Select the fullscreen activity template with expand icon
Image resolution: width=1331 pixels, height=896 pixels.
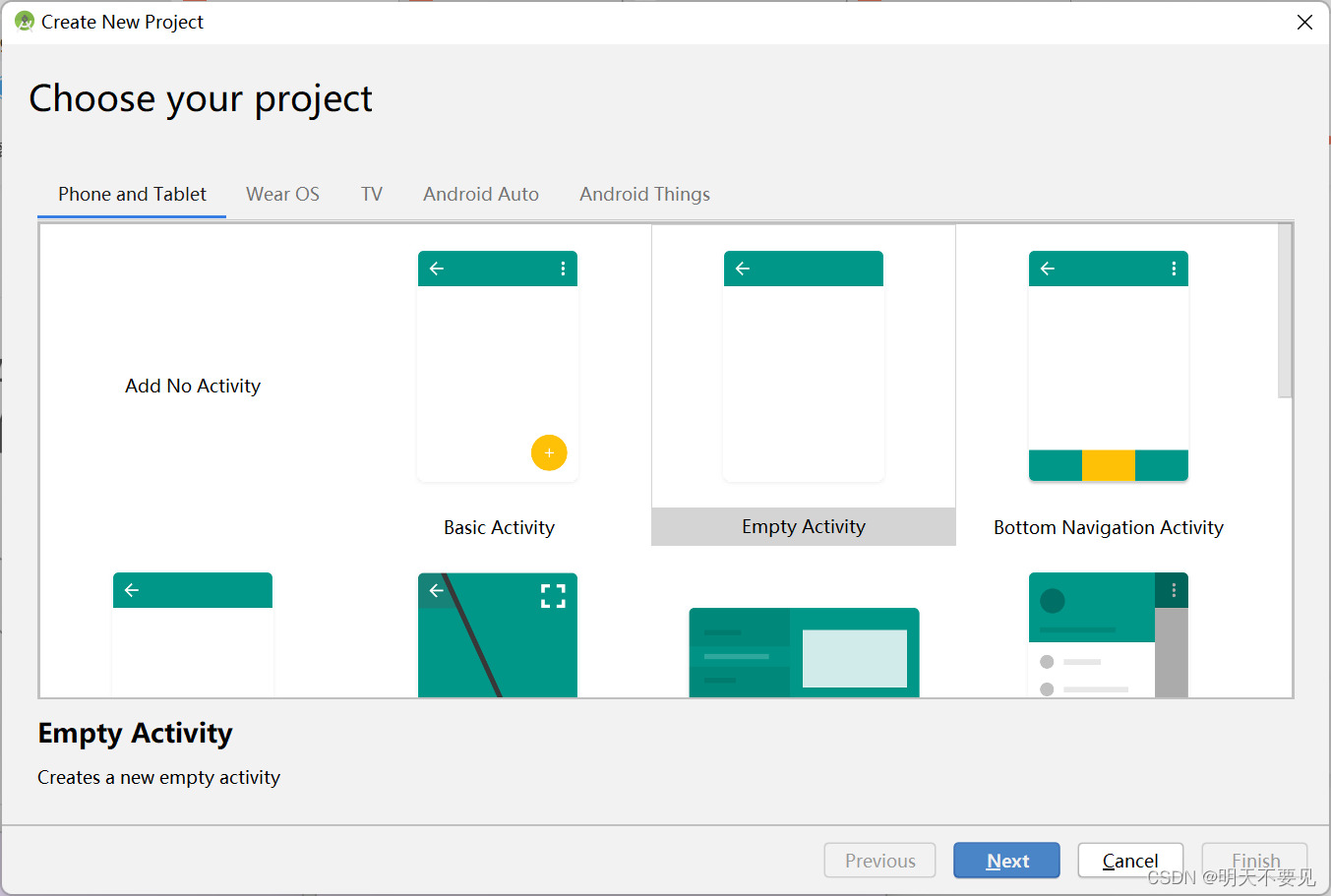[498, 635]
